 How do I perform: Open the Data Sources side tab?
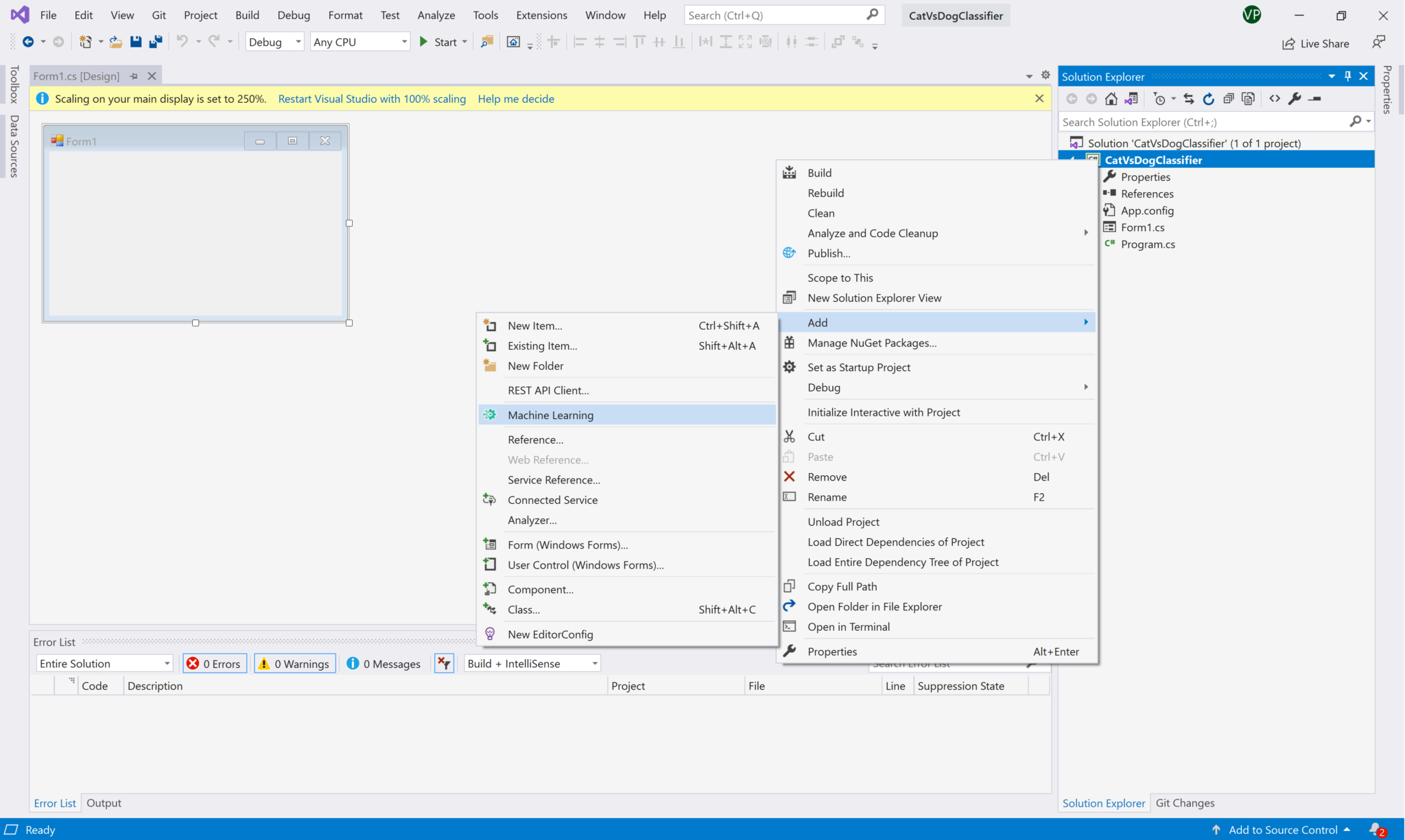(14, 146)
